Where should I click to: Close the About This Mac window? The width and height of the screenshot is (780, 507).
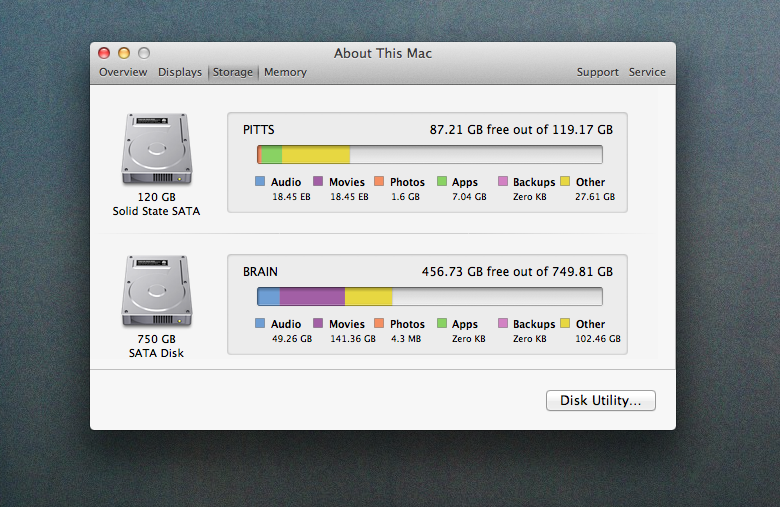click(104, 53)
